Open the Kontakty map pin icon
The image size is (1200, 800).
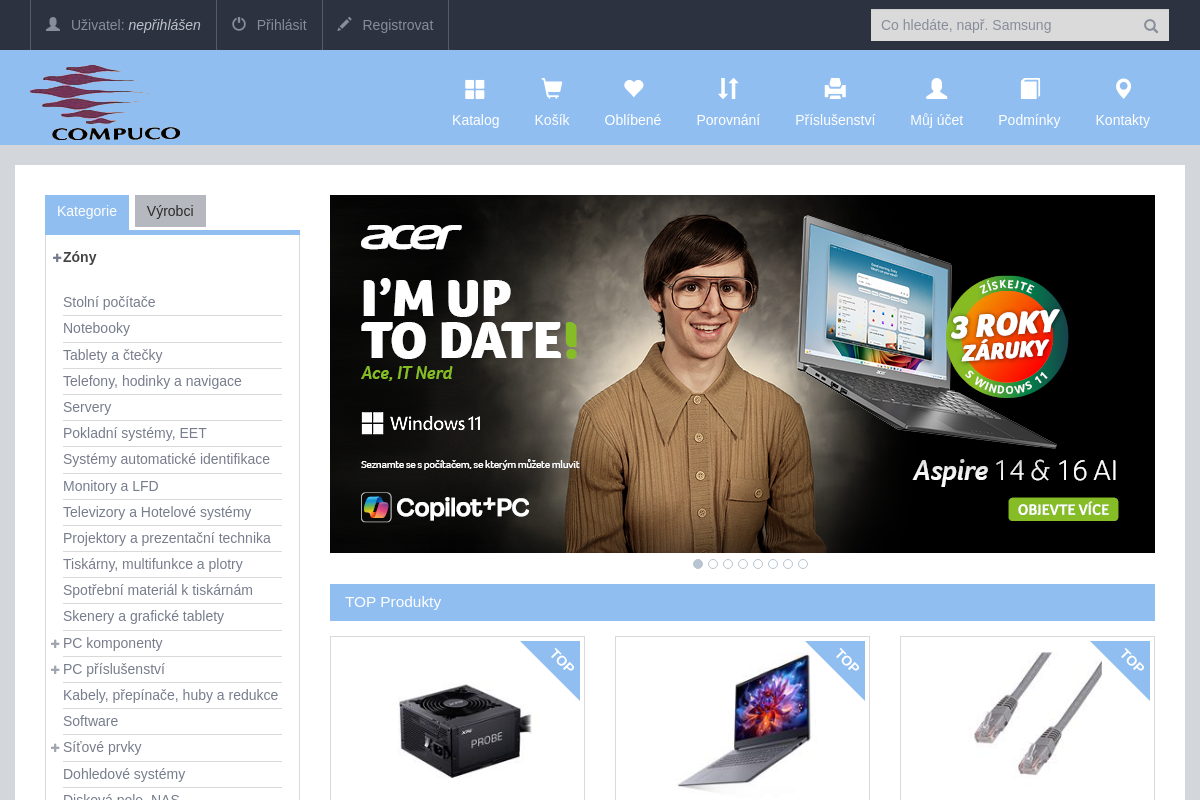pyautogui.click(x=1123, y=89)
